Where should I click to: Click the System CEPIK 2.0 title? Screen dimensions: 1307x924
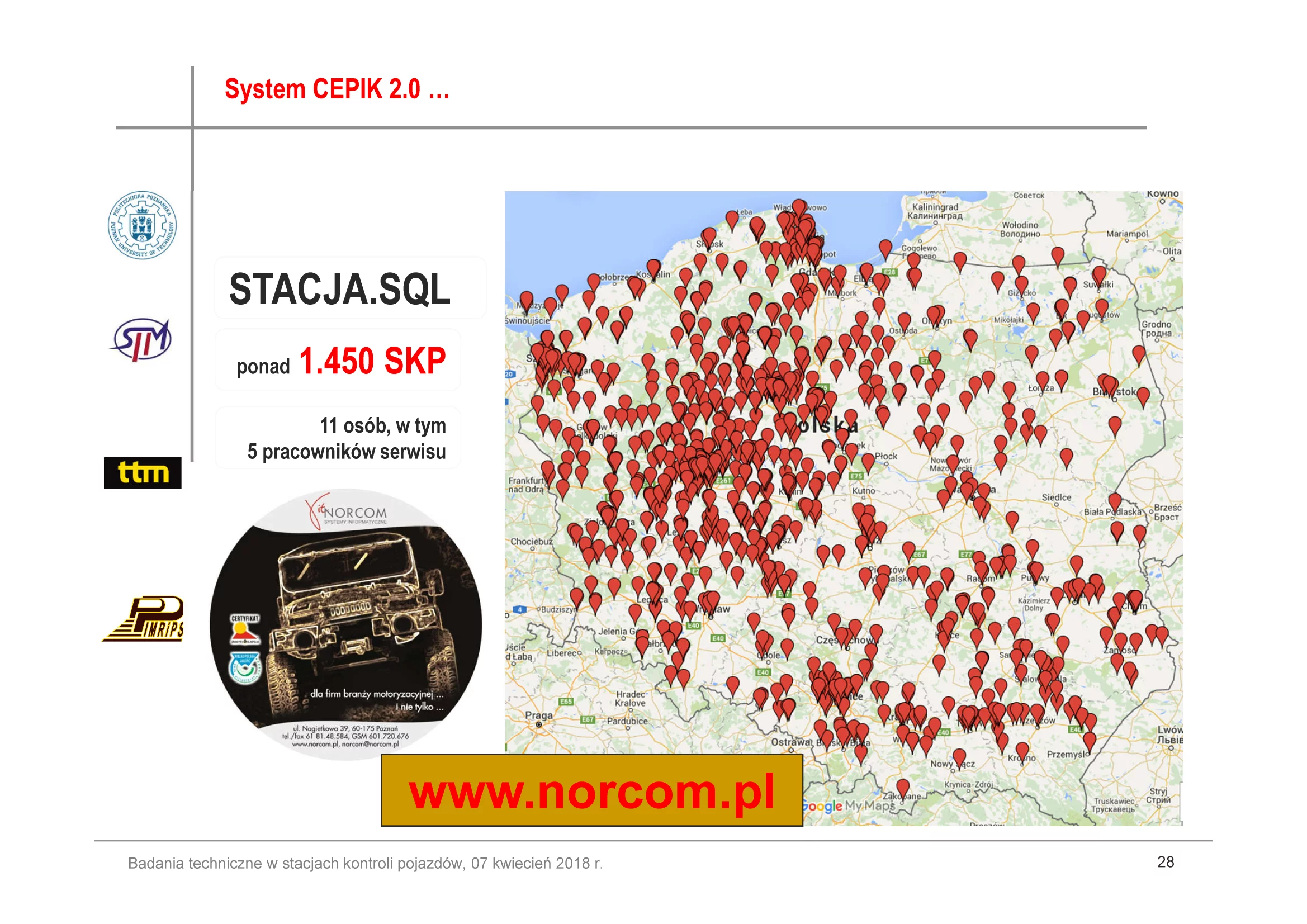[x=337, y=89]
